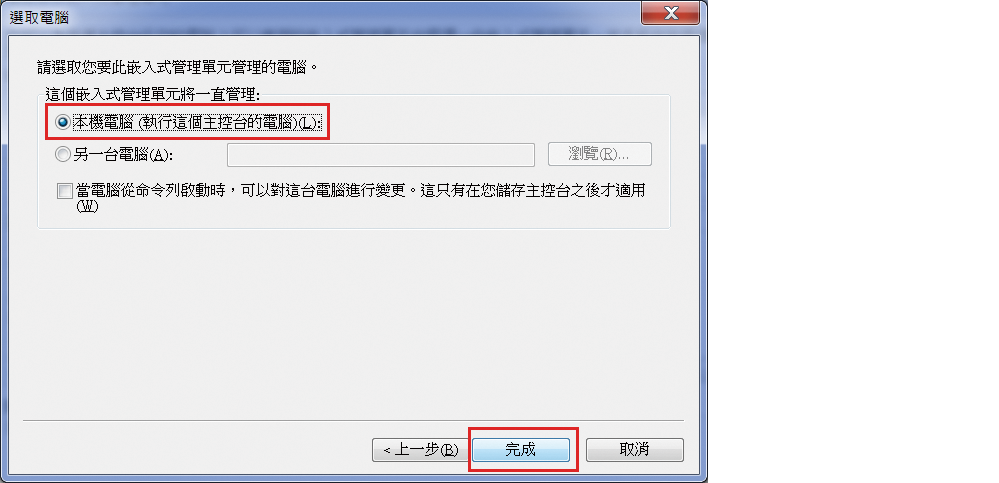Click the 選取電腦 title bar text
The image size is (999, 483).
(x=39, y=17)
